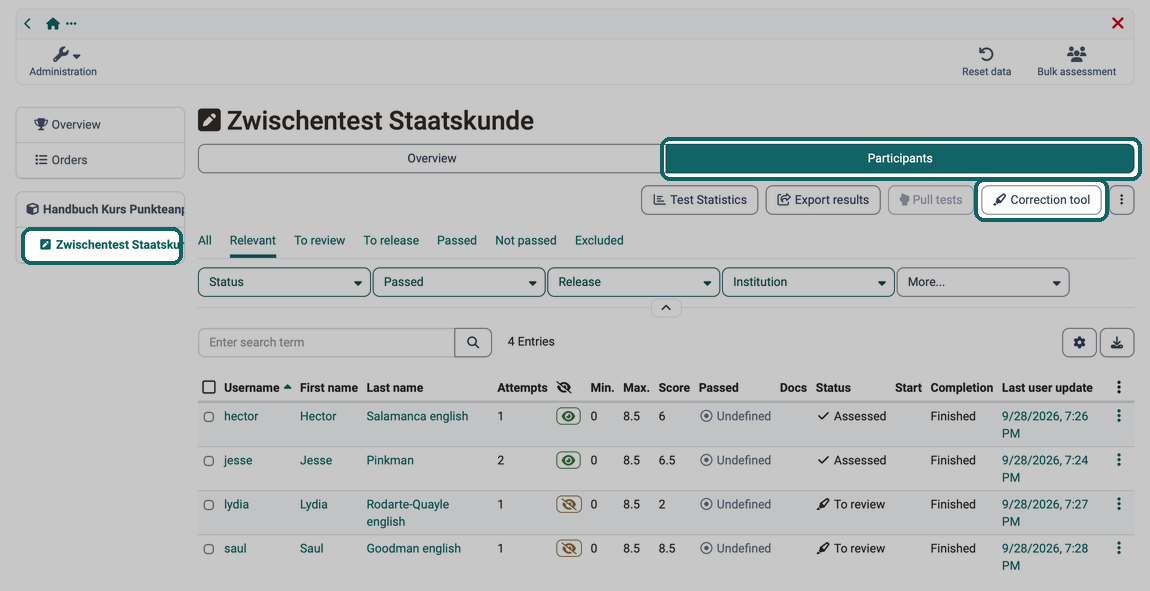Open the Passed filter dropdown

(x=459, y=282)
